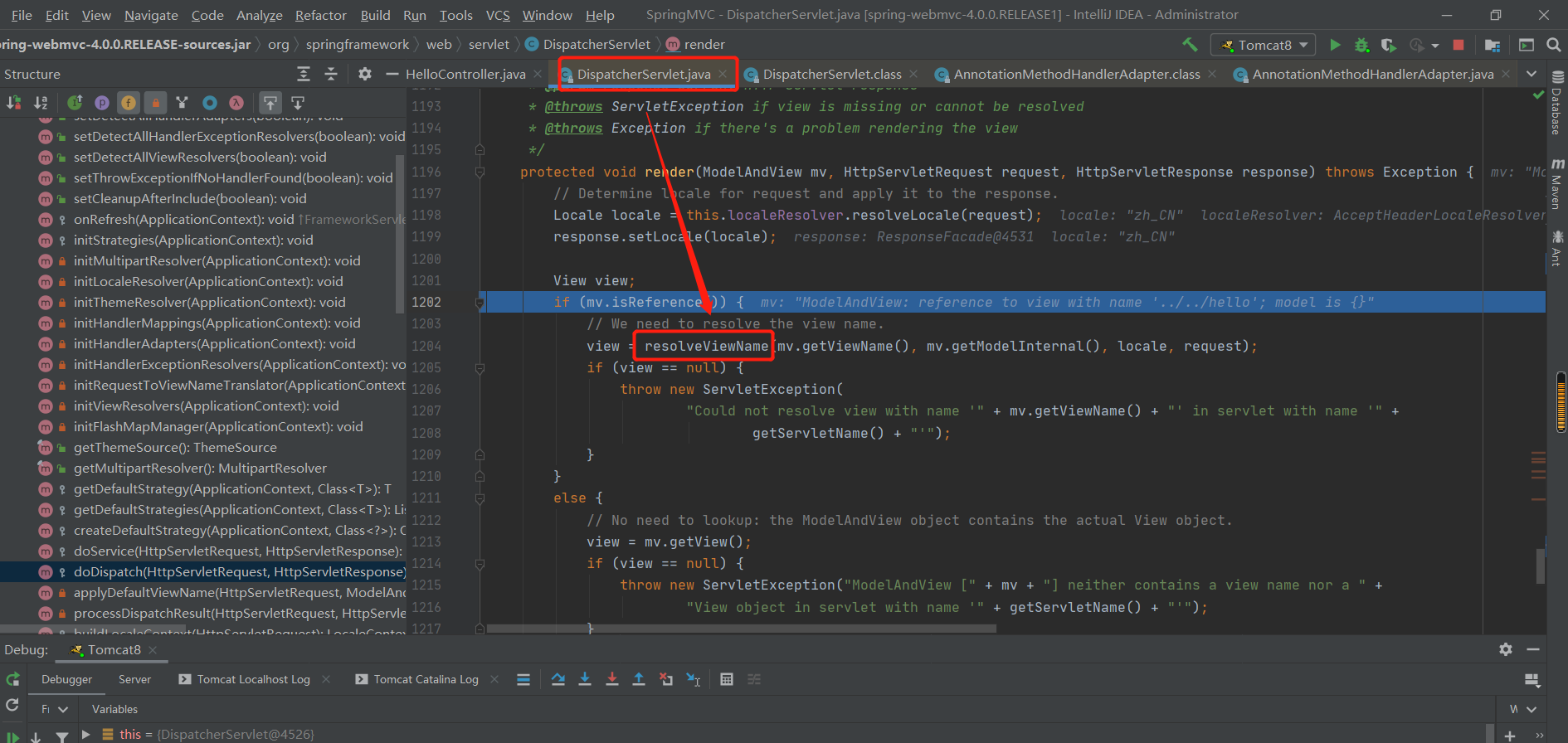Toggle Sort Alphabetically in Structure

tap(41, 103)
